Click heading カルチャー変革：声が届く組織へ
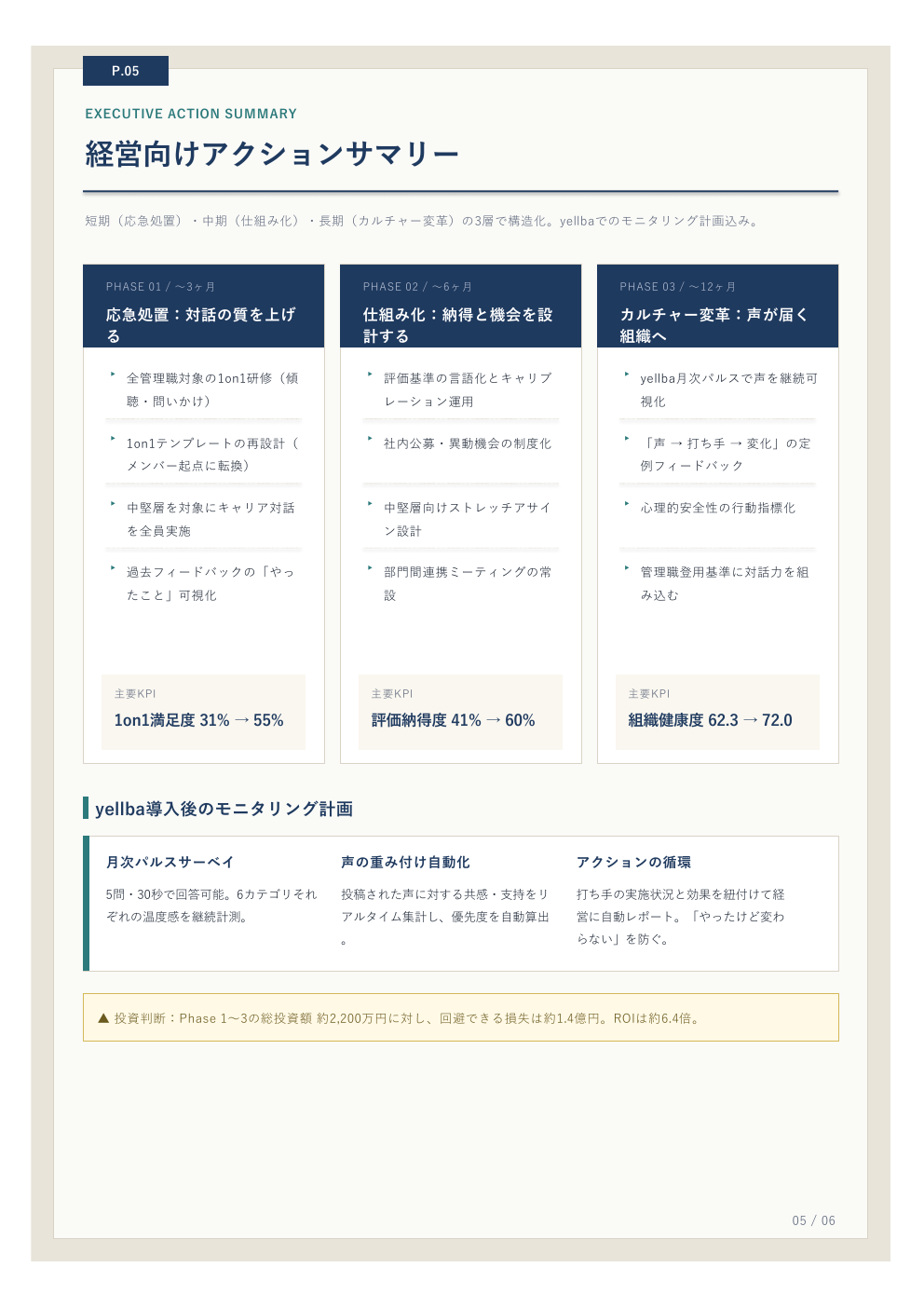 [714, 325]
